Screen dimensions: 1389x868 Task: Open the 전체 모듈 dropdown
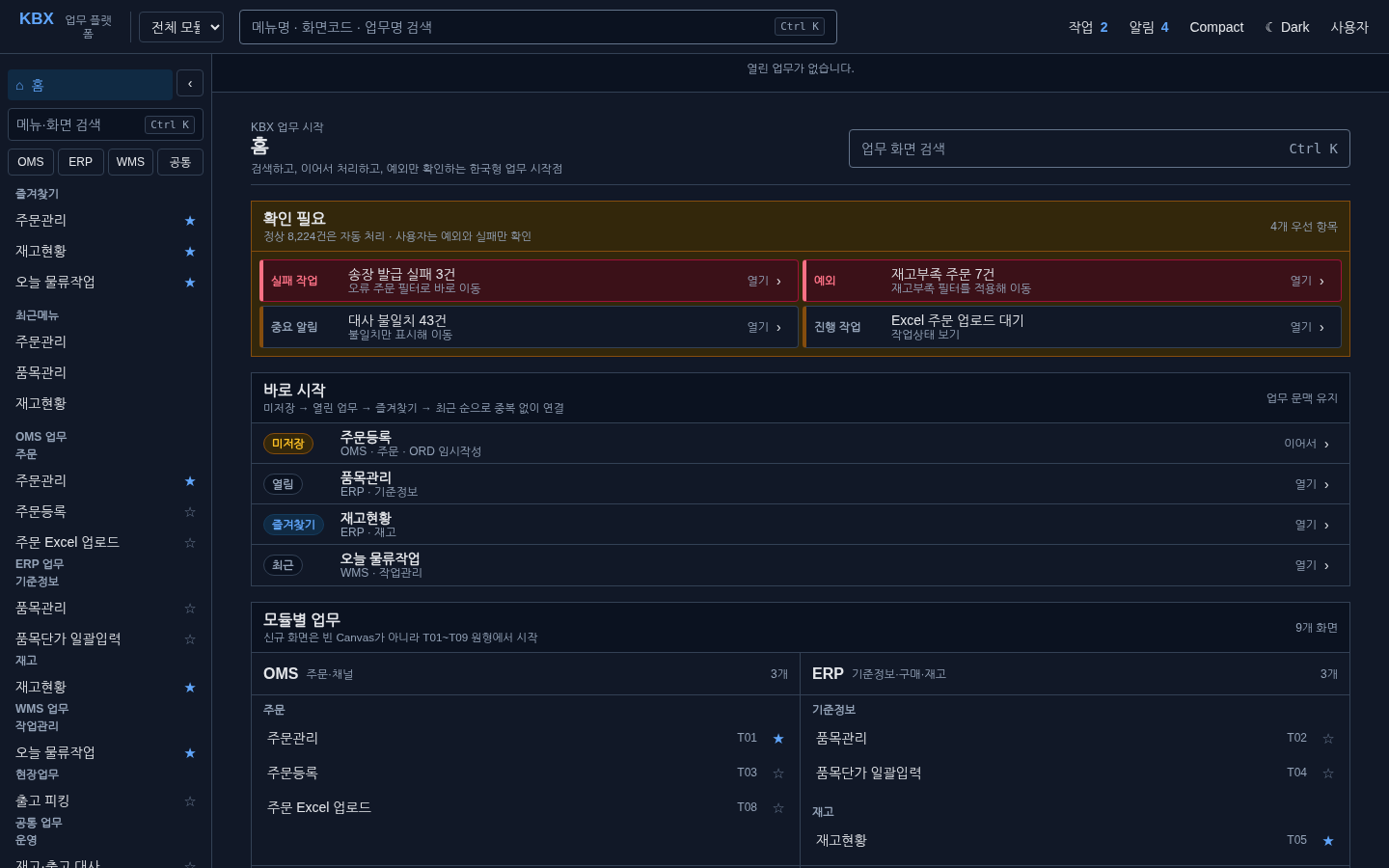coord(181,27)
